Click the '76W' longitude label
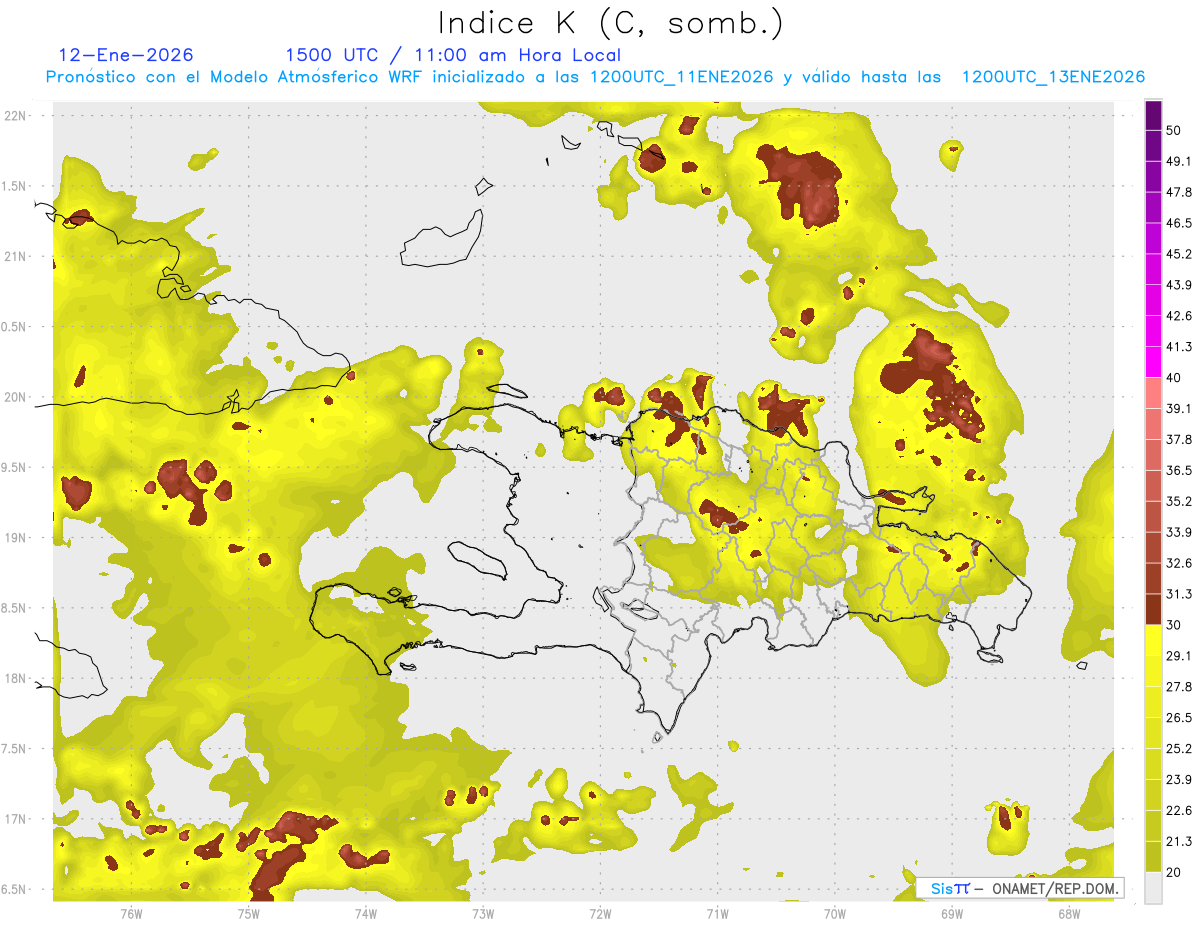 (x=131, y=914)
